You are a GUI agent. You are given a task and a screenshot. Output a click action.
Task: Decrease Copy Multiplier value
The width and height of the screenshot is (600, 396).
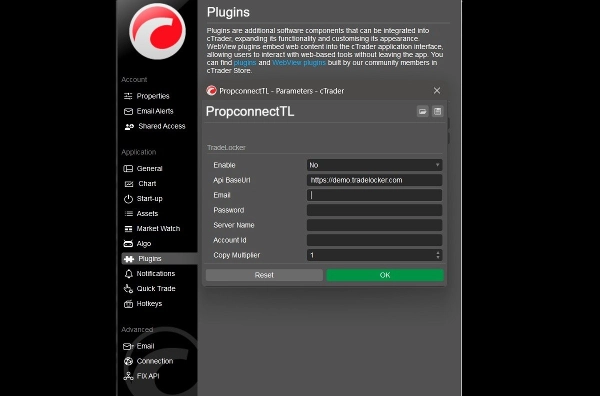pyautogui.click(x=438, y=257)
